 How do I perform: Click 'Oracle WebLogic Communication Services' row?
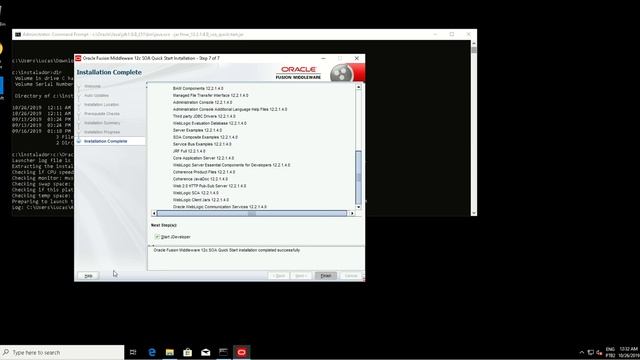tap(220, 207)
